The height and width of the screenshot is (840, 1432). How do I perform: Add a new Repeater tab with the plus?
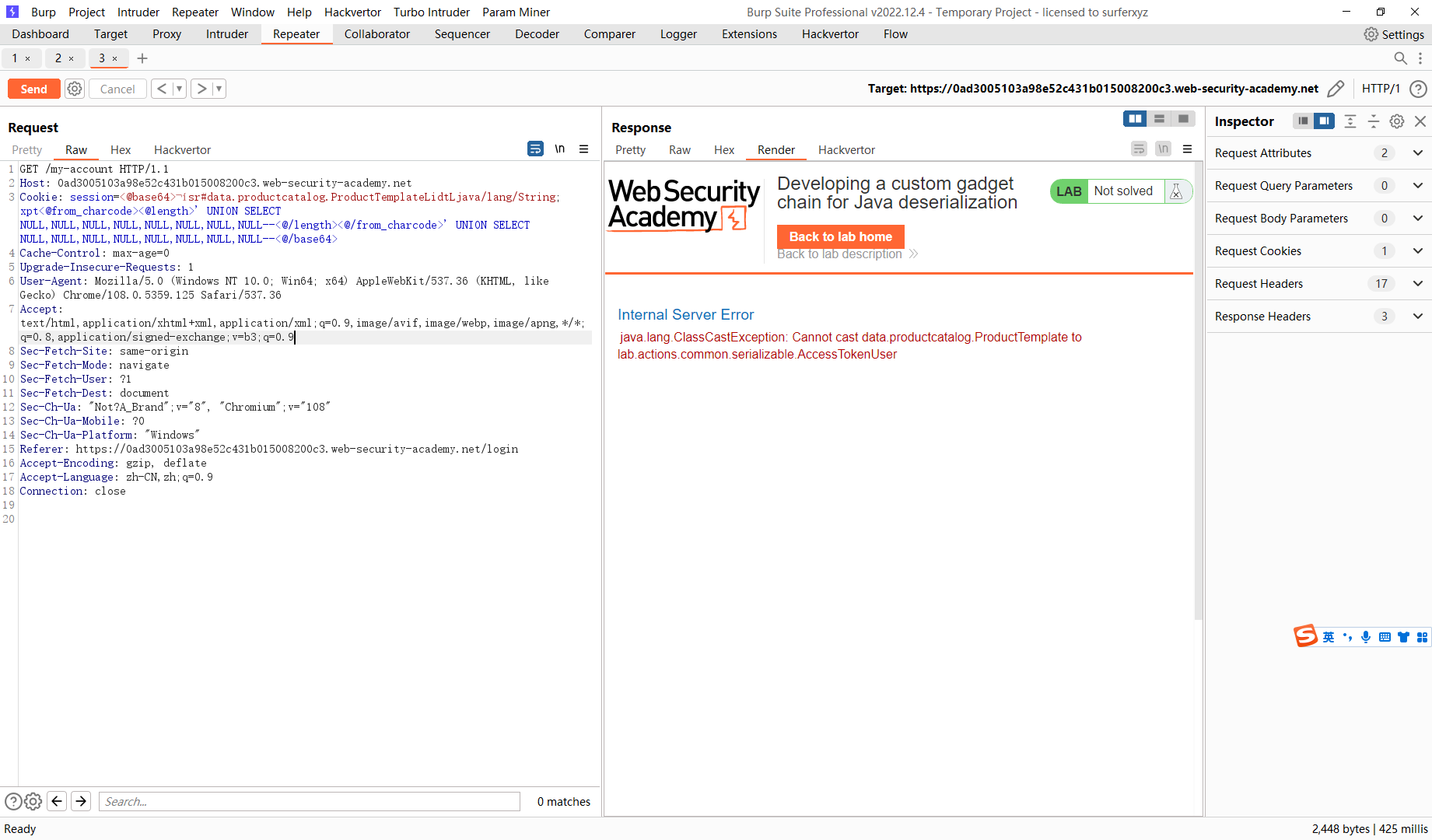(x=142, y=58)
